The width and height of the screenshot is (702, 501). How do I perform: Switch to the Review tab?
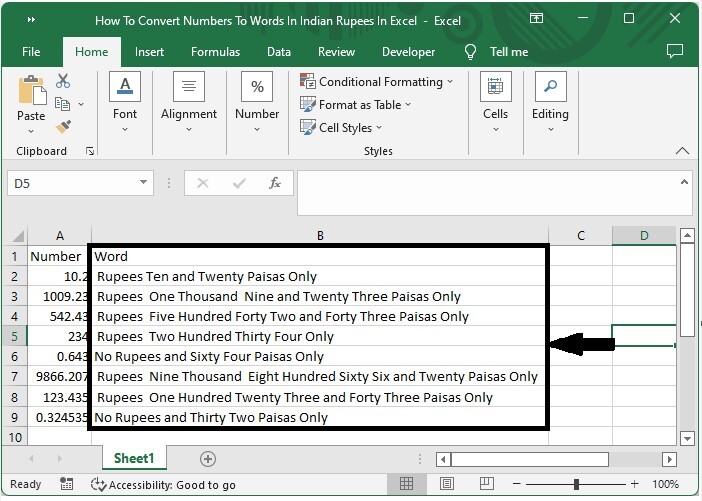[x=336, y=52]
